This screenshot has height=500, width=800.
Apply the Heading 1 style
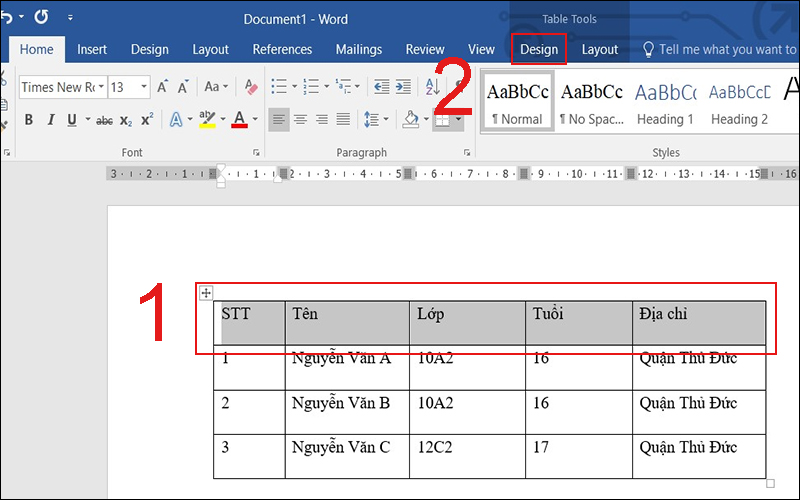pos(666,102)
